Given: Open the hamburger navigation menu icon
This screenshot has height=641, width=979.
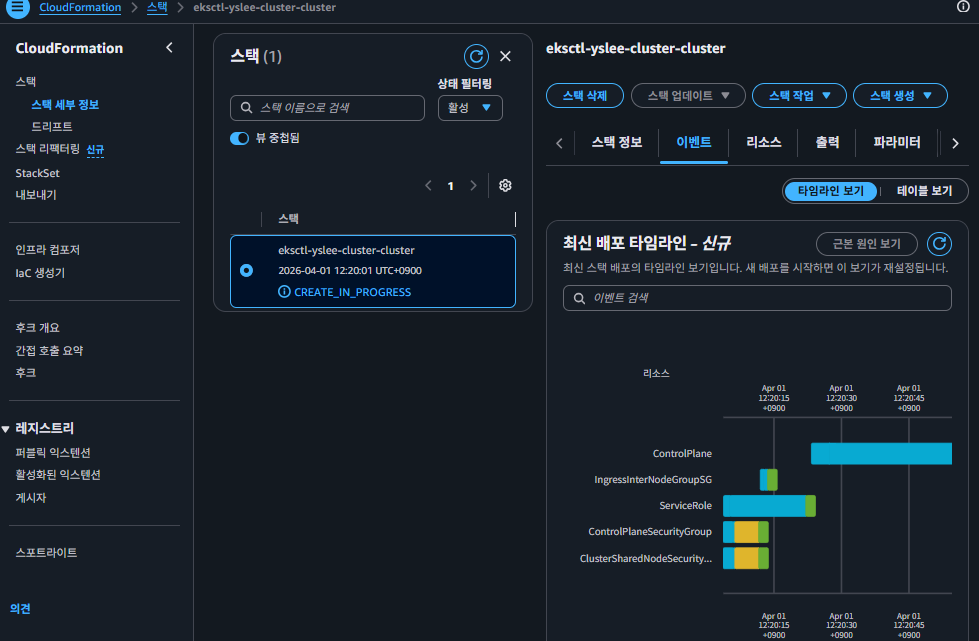Looking at the screenshot, I should pos(17,7).
